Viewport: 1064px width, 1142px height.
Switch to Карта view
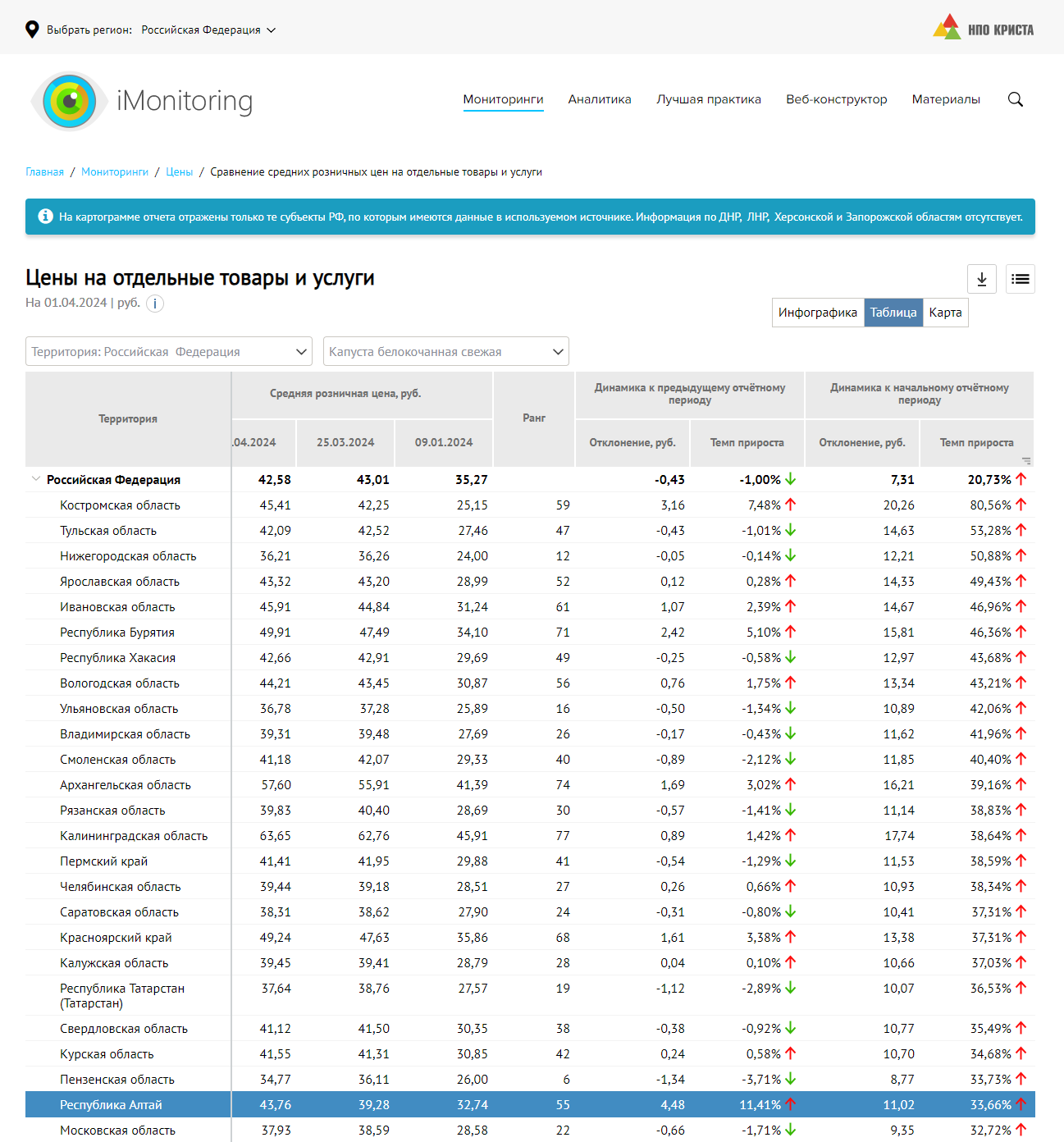(945, 313)
